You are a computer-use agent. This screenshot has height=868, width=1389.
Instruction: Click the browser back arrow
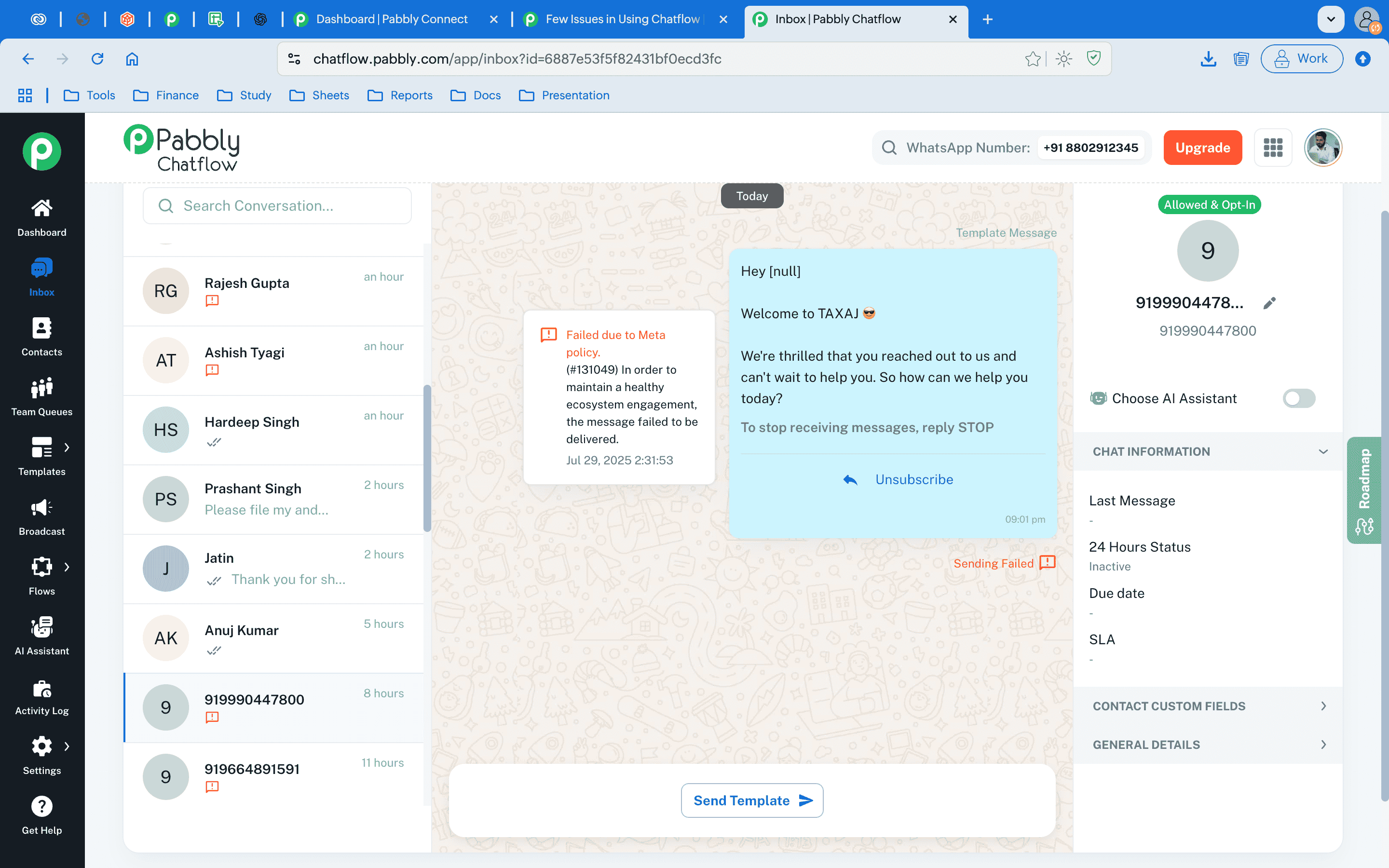(28, 58)
